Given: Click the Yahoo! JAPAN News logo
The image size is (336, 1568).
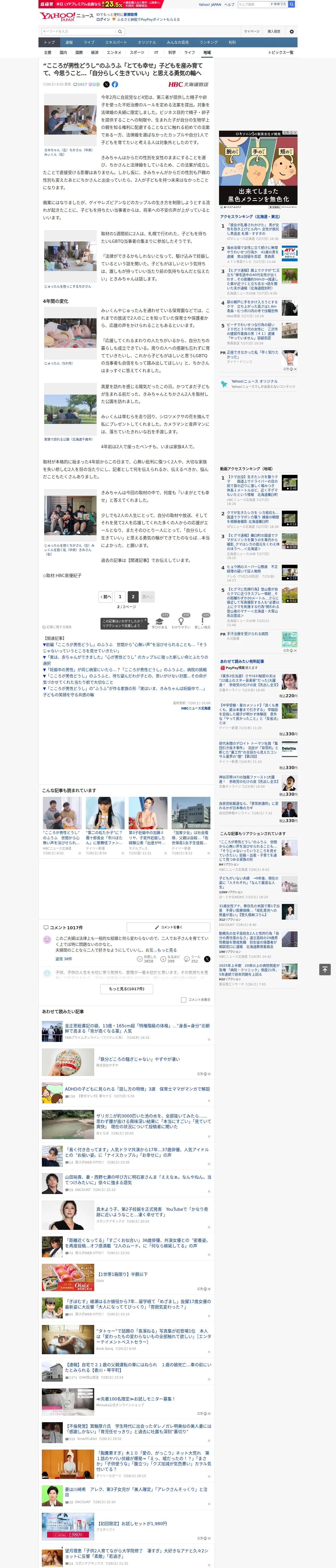Looking at the screenshot, I should point(67,16).
